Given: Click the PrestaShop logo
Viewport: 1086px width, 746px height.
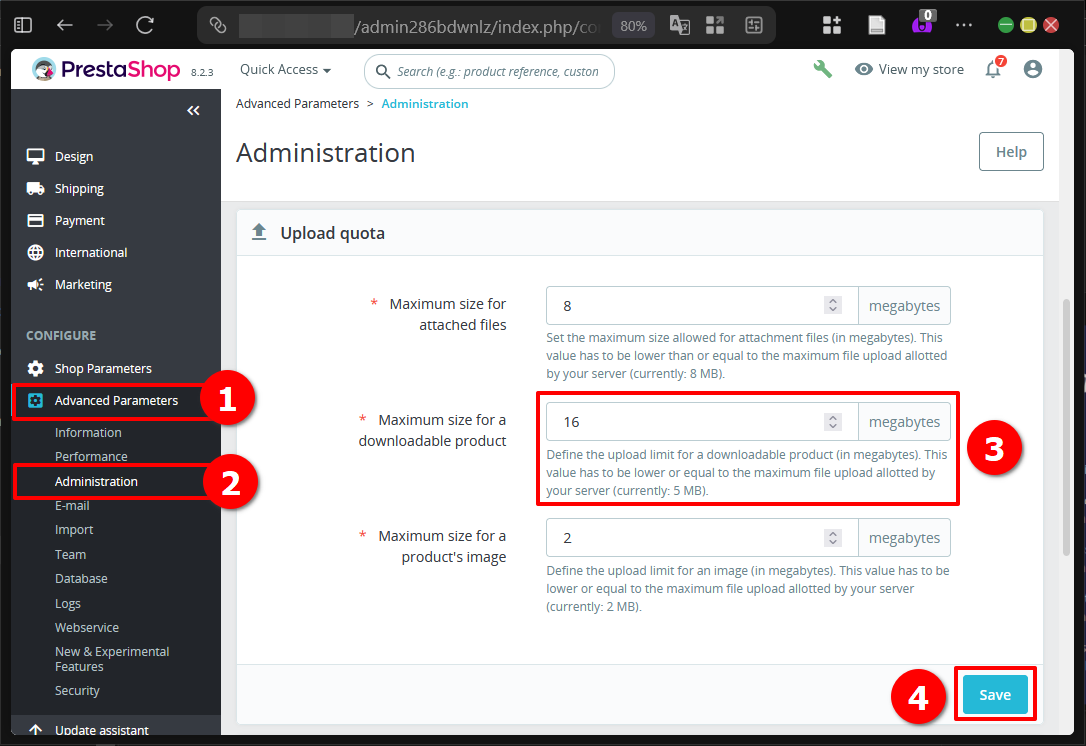Looking at the screenshot, I should (106, 69).
